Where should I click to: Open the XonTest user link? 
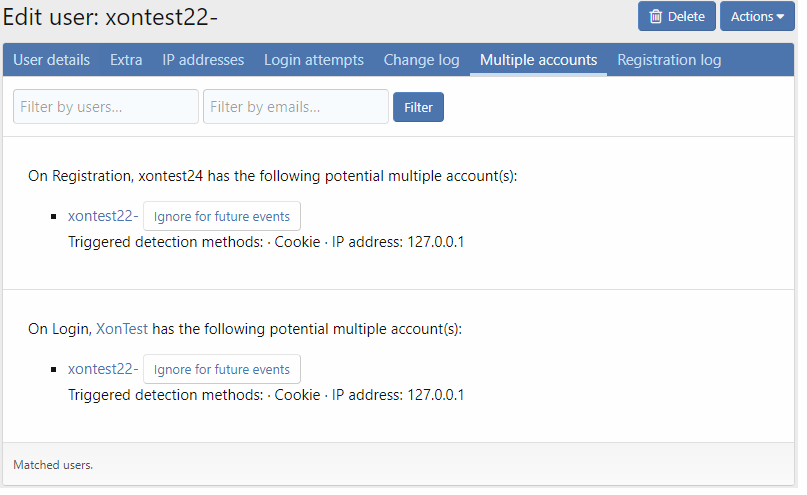[122, 329]
